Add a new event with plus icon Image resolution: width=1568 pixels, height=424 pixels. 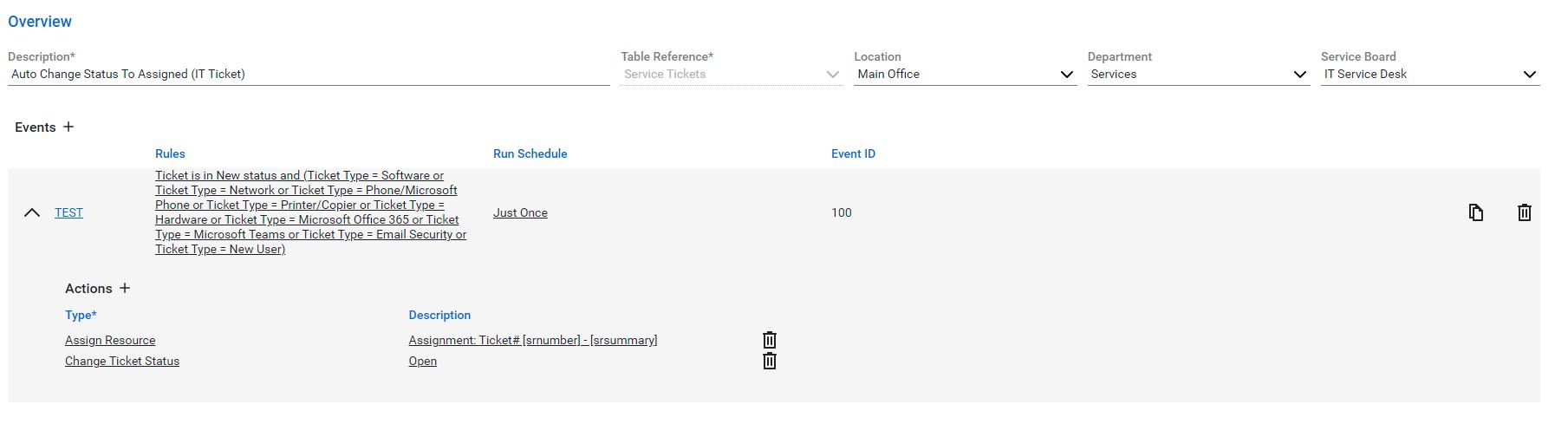(x=68, y=127)
